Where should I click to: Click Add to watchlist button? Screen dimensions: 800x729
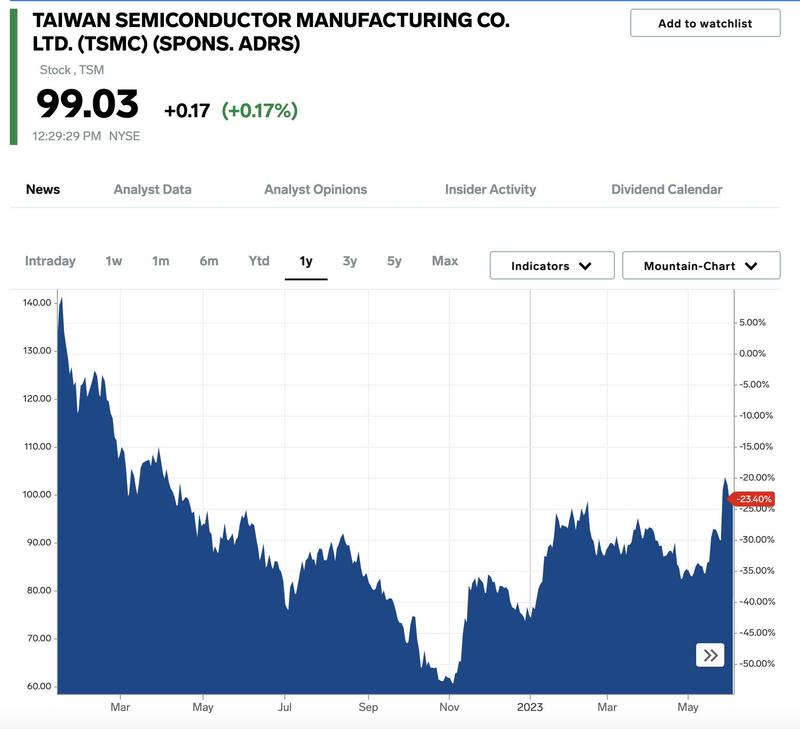(705, 23)
